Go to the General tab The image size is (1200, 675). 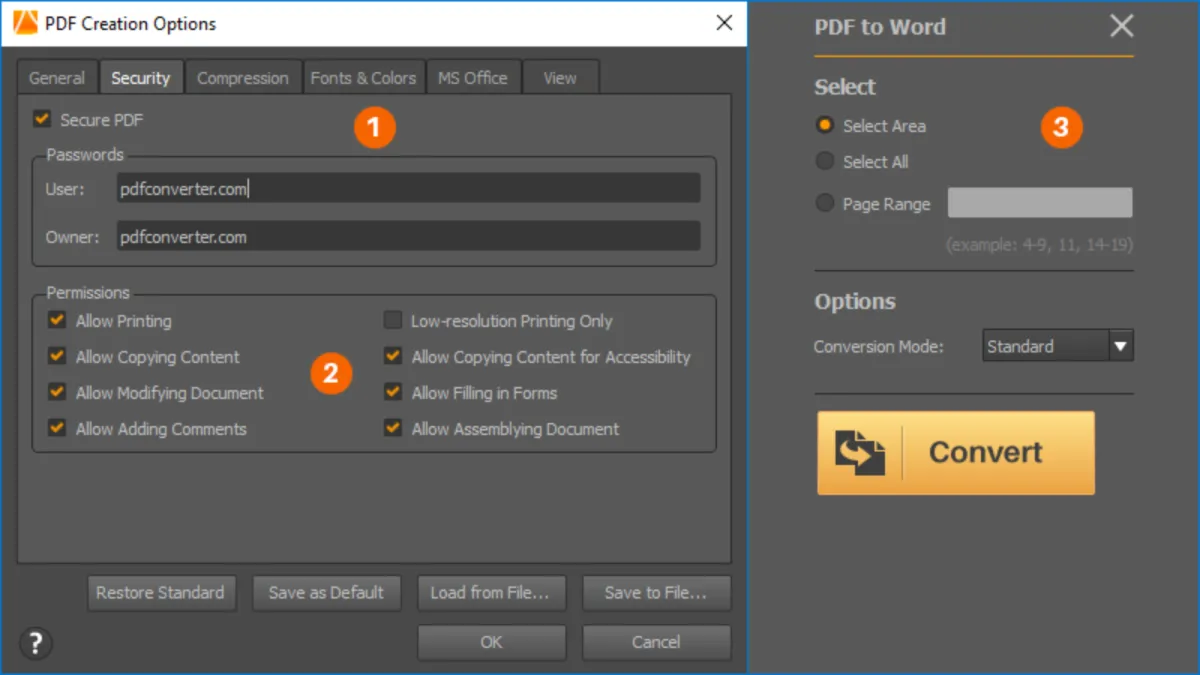click(x=57, y=78)
